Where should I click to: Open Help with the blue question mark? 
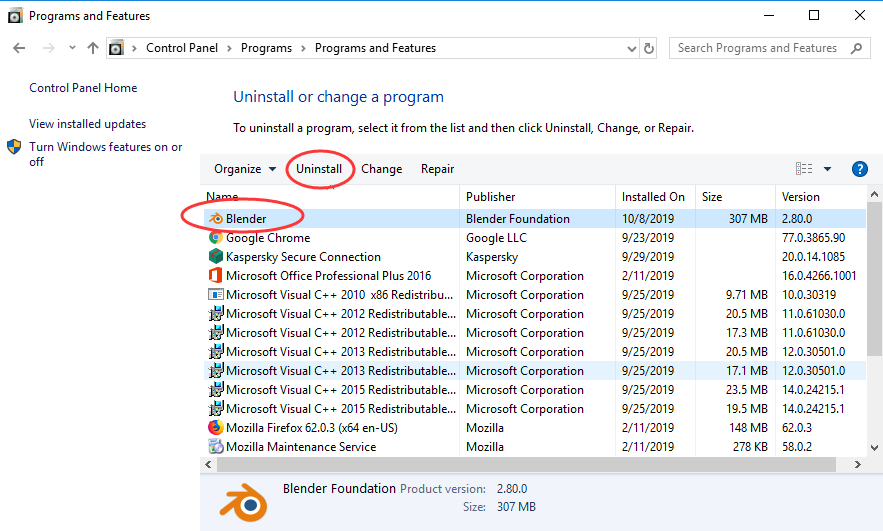tap(859, 169)
